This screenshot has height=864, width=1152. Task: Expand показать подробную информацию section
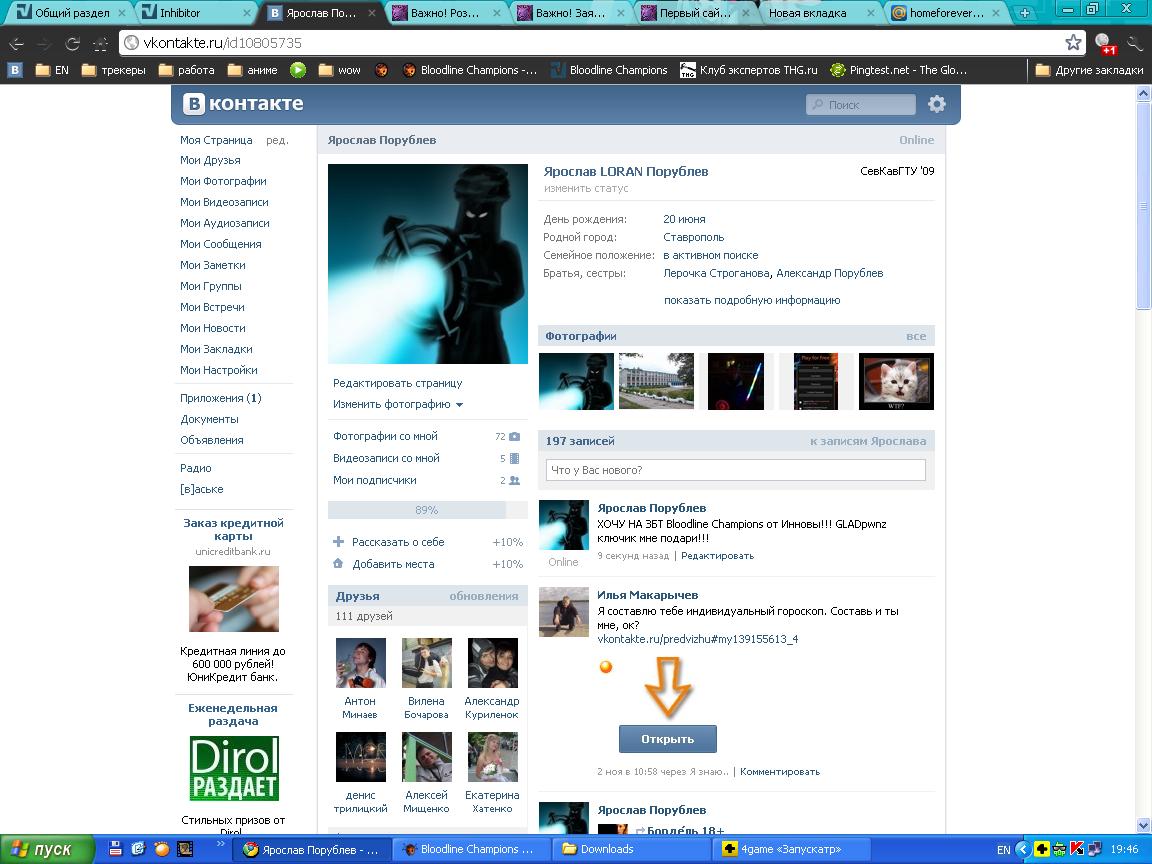click(751, 300)
